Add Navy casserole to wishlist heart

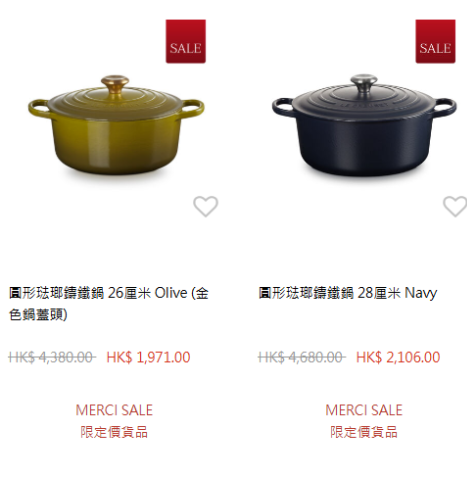pyautogui.click(x=455, y=206)
